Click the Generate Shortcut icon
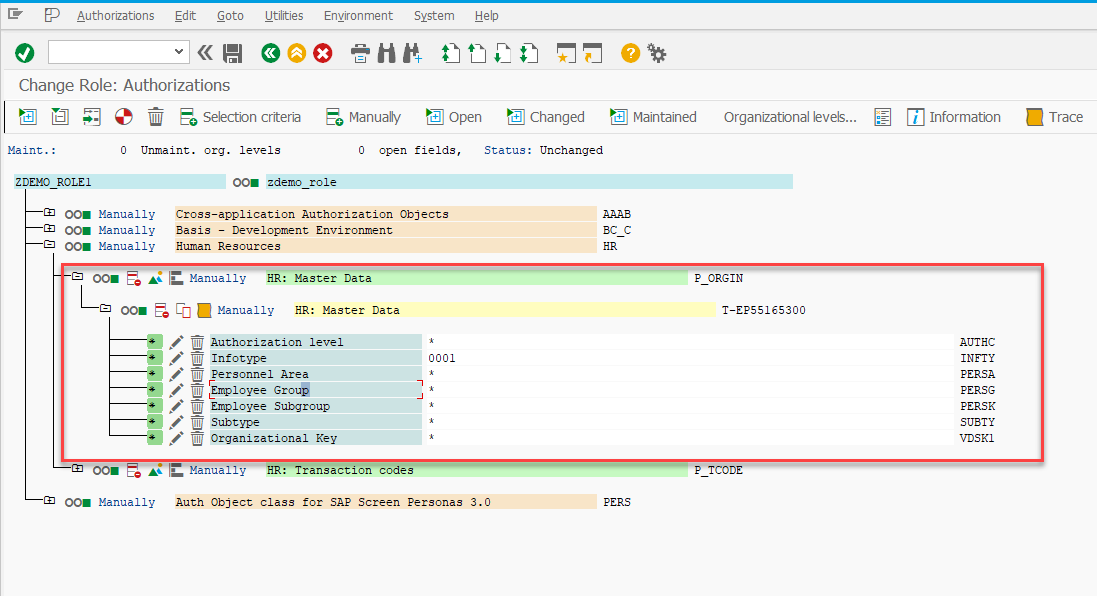 593,53
